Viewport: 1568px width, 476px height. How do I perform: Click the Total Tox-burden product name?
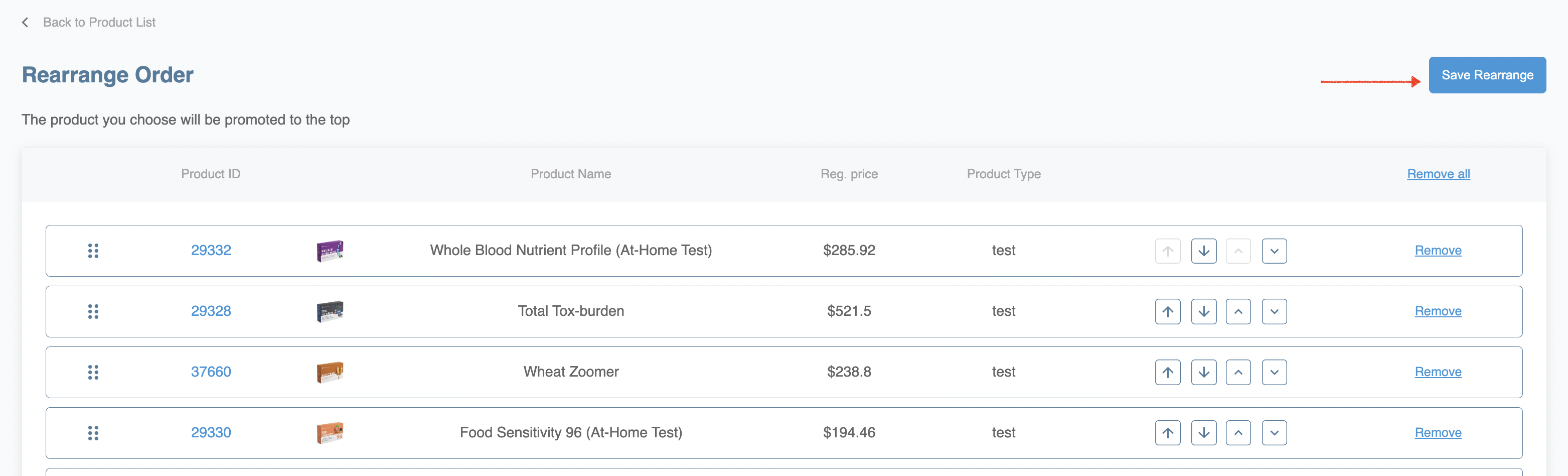pyautogui.click(x=571, y=311)
